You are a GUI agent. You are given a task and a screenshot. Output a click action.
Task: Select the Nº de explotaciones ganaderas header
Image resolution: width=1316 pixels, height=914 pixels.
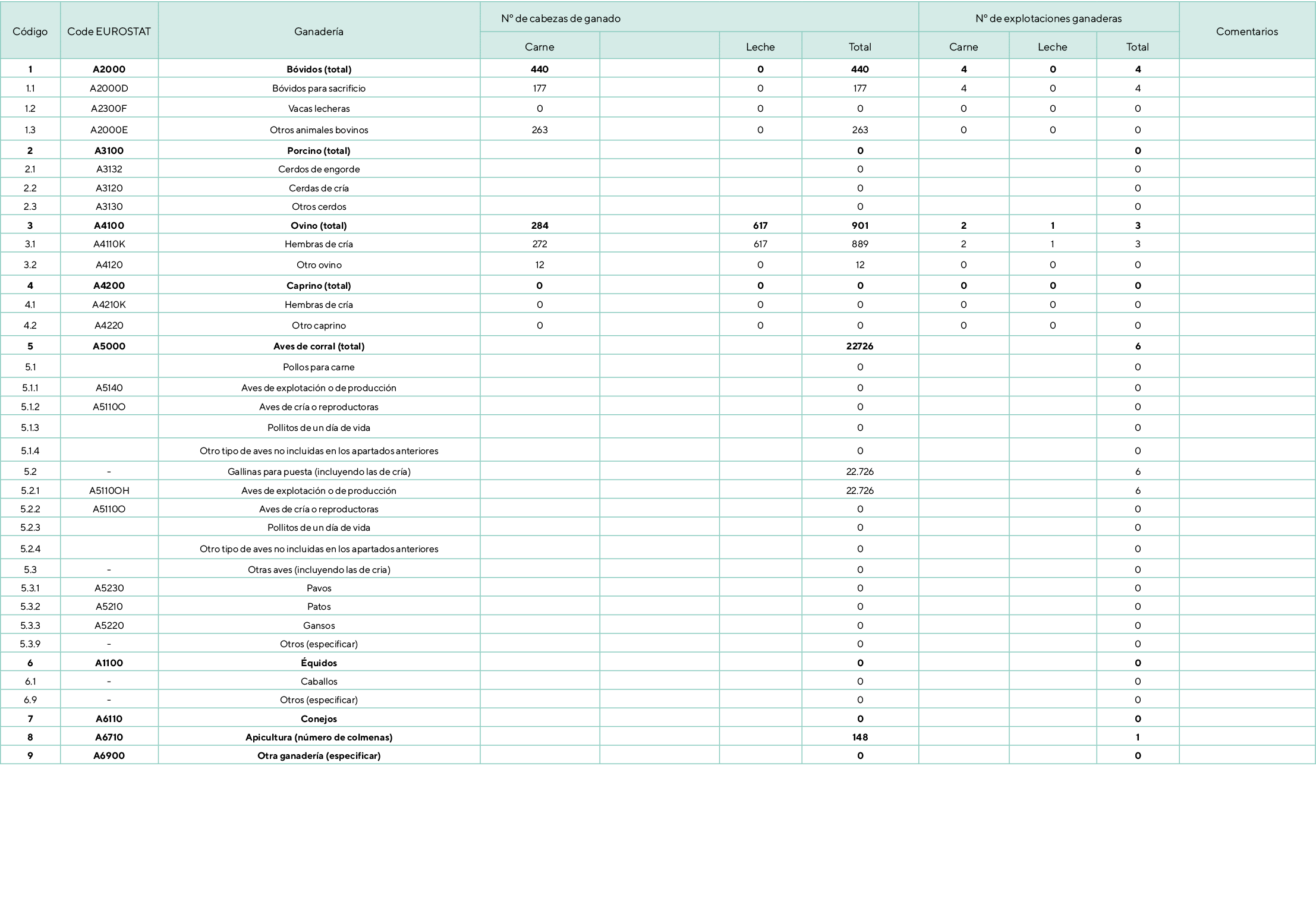click(x=1048, y=18)
